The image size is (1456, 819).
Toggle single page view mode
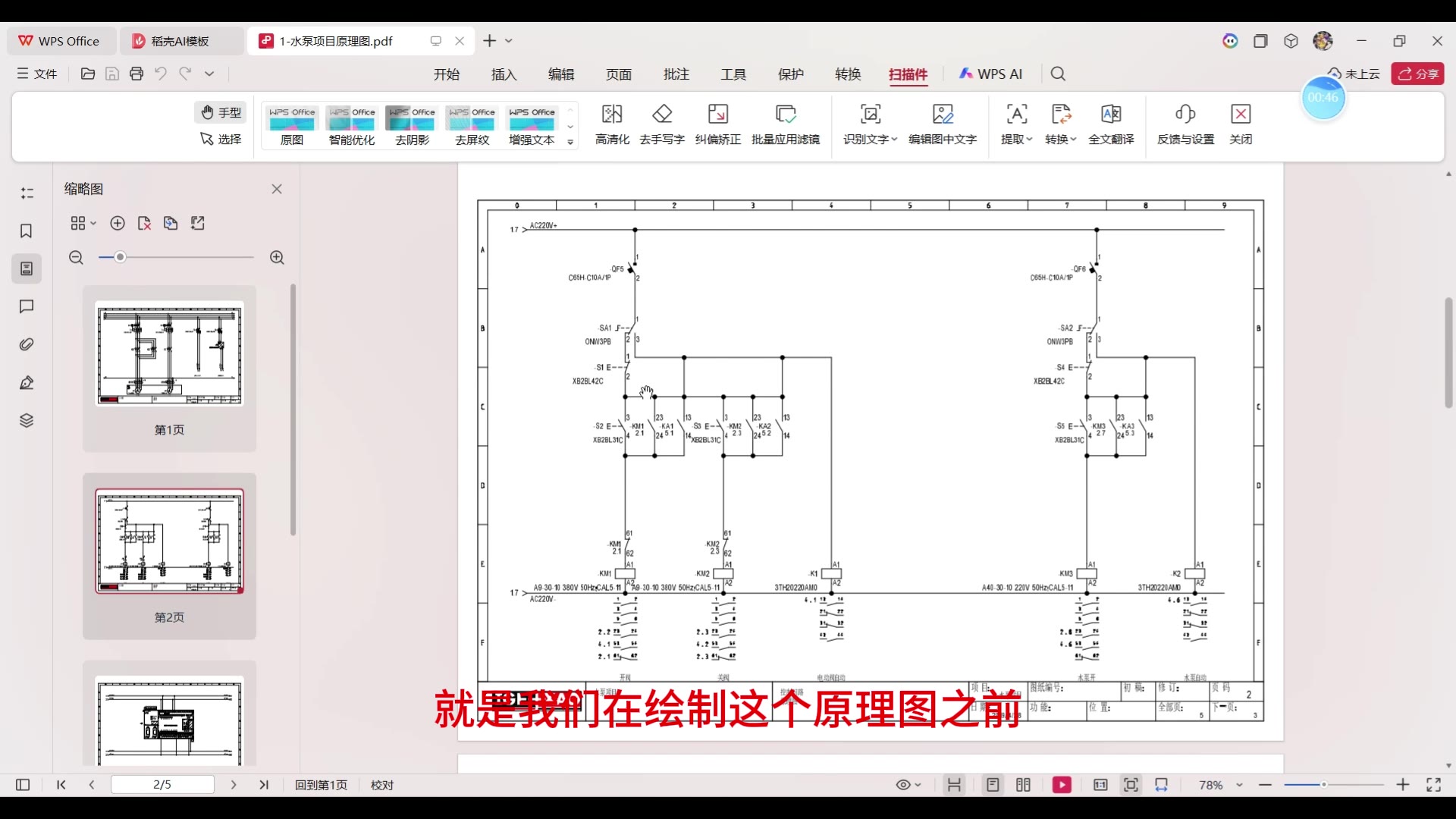993,785
